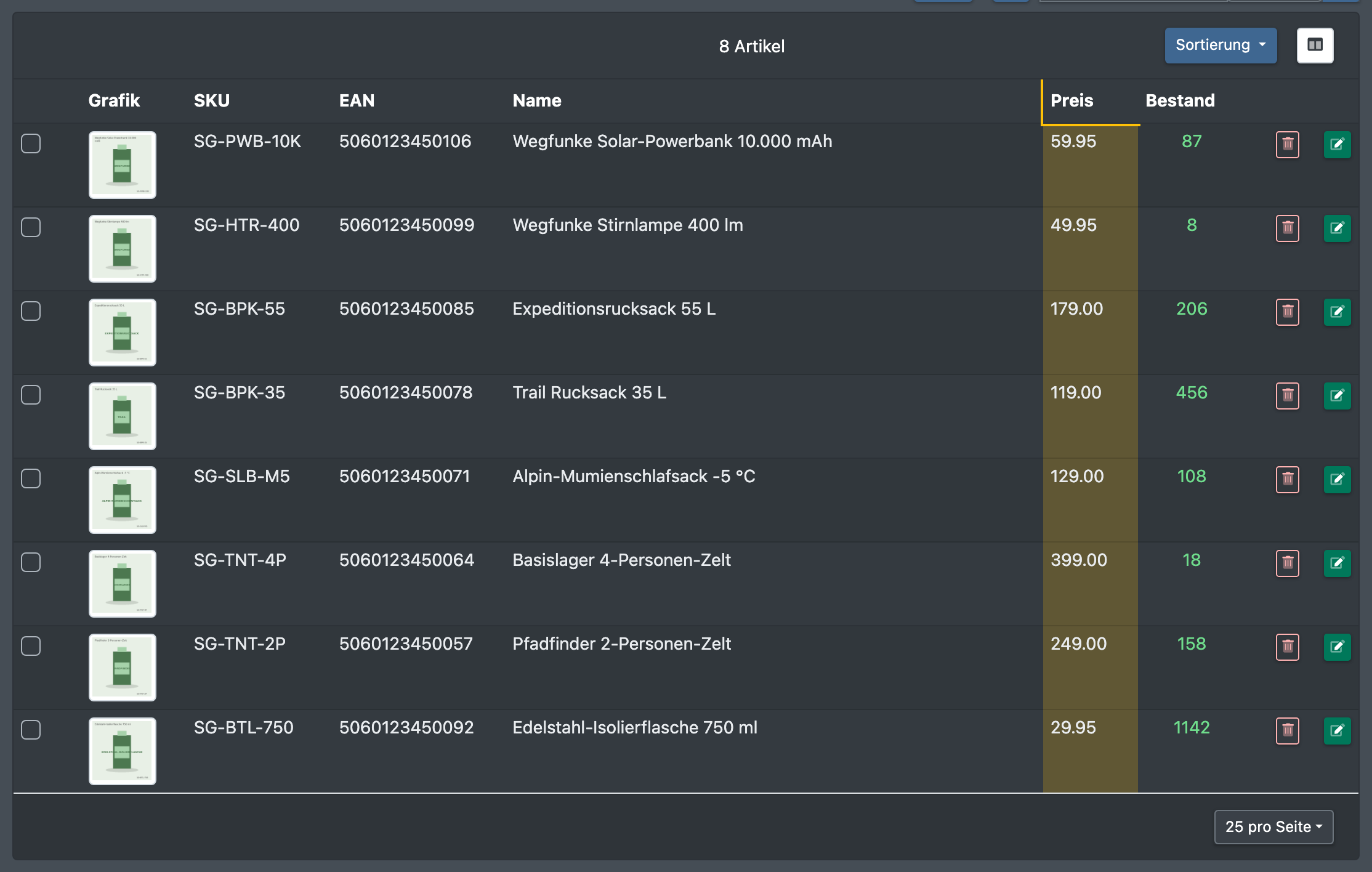Delete the Expeditionsrucksack 55 L row
Viewport: 1372px width, 872px height.
click(x=1287, y=312)
